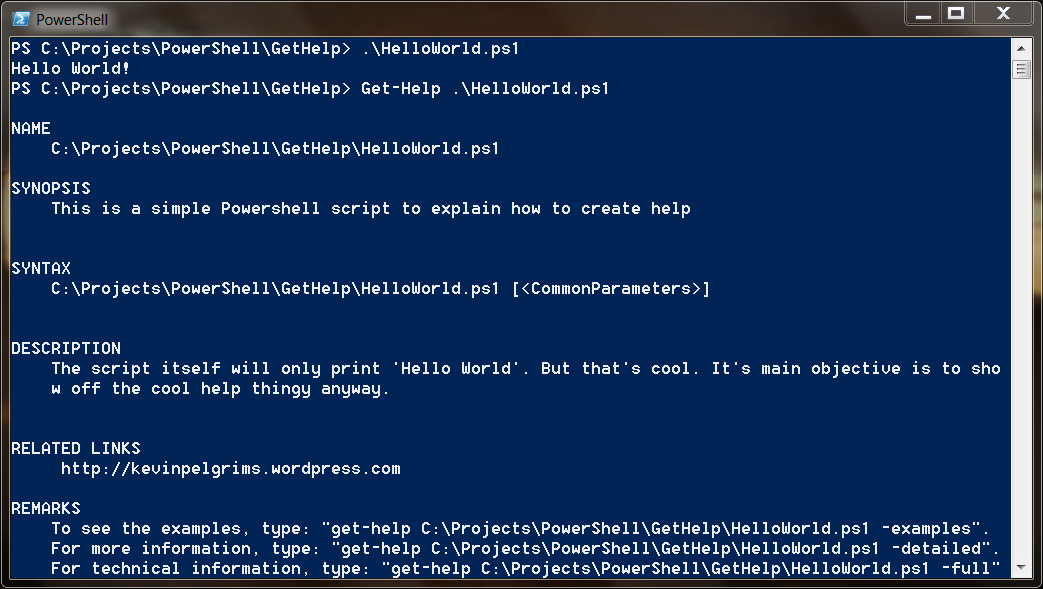This screenshot has width=1043, height=589.
Task: Click the vertical scrollbar thumb
Action: pyautogui.click(x=1021, y=69)
